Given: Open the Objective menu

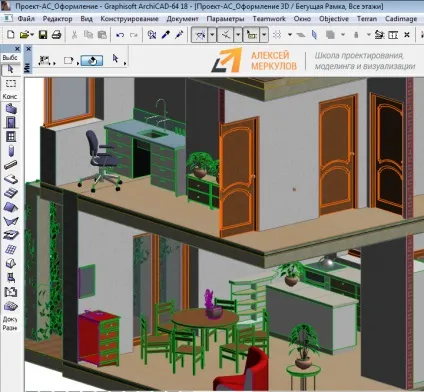Looking at the screenshot, I should pos(334,19).
